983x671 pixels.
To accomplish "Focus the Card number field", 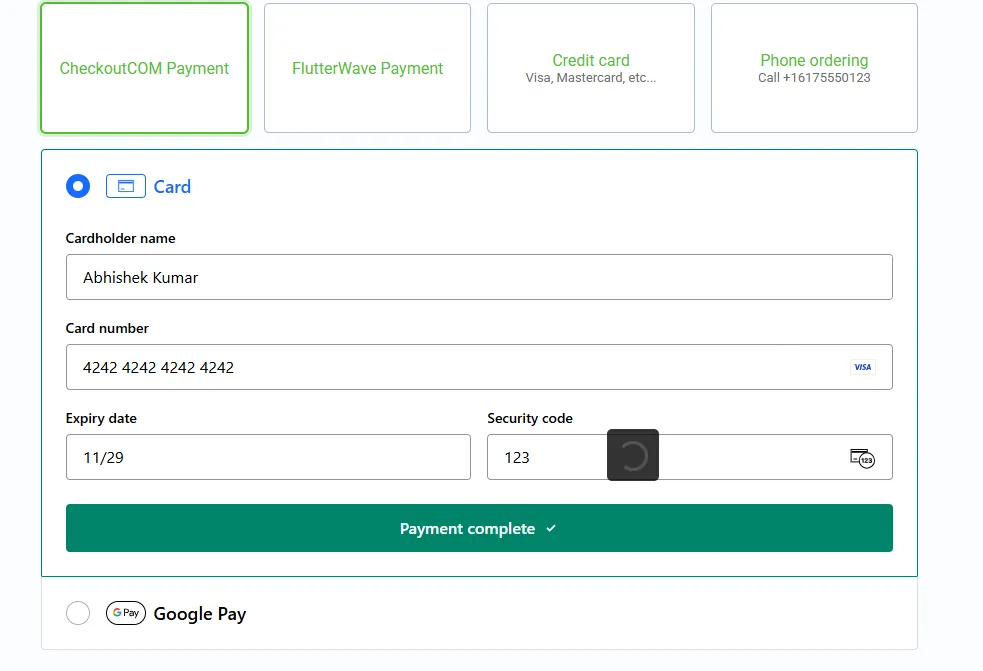I will 479,367.
